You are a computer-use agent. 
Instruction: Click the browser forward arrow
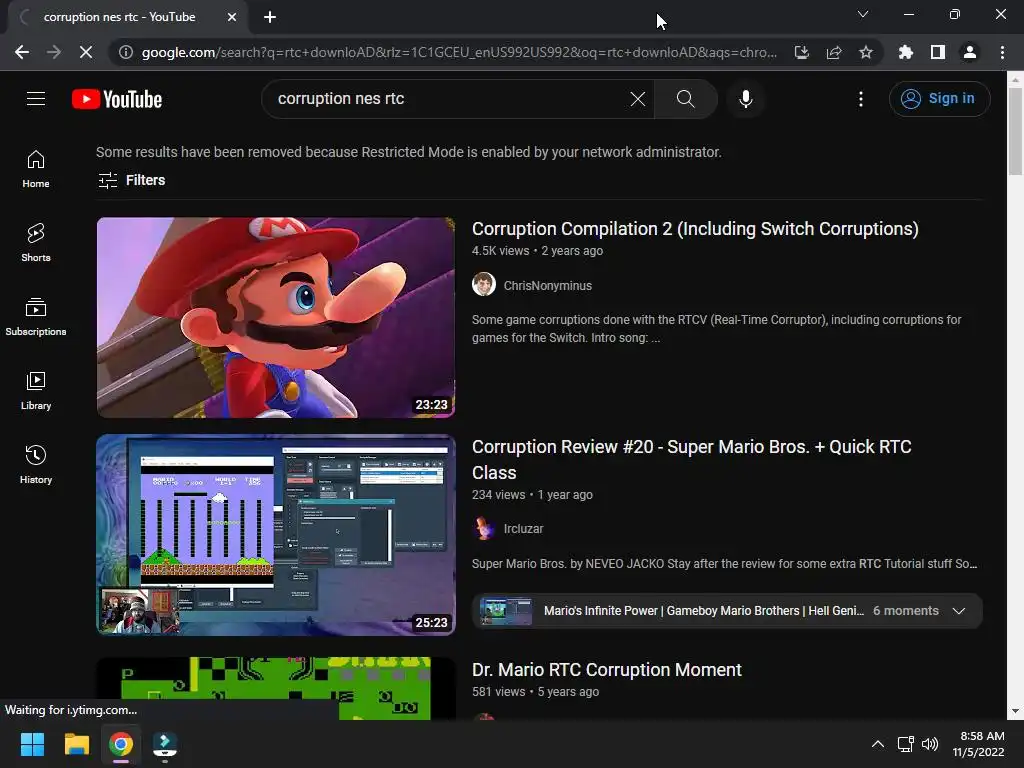(x=54, y=52)
